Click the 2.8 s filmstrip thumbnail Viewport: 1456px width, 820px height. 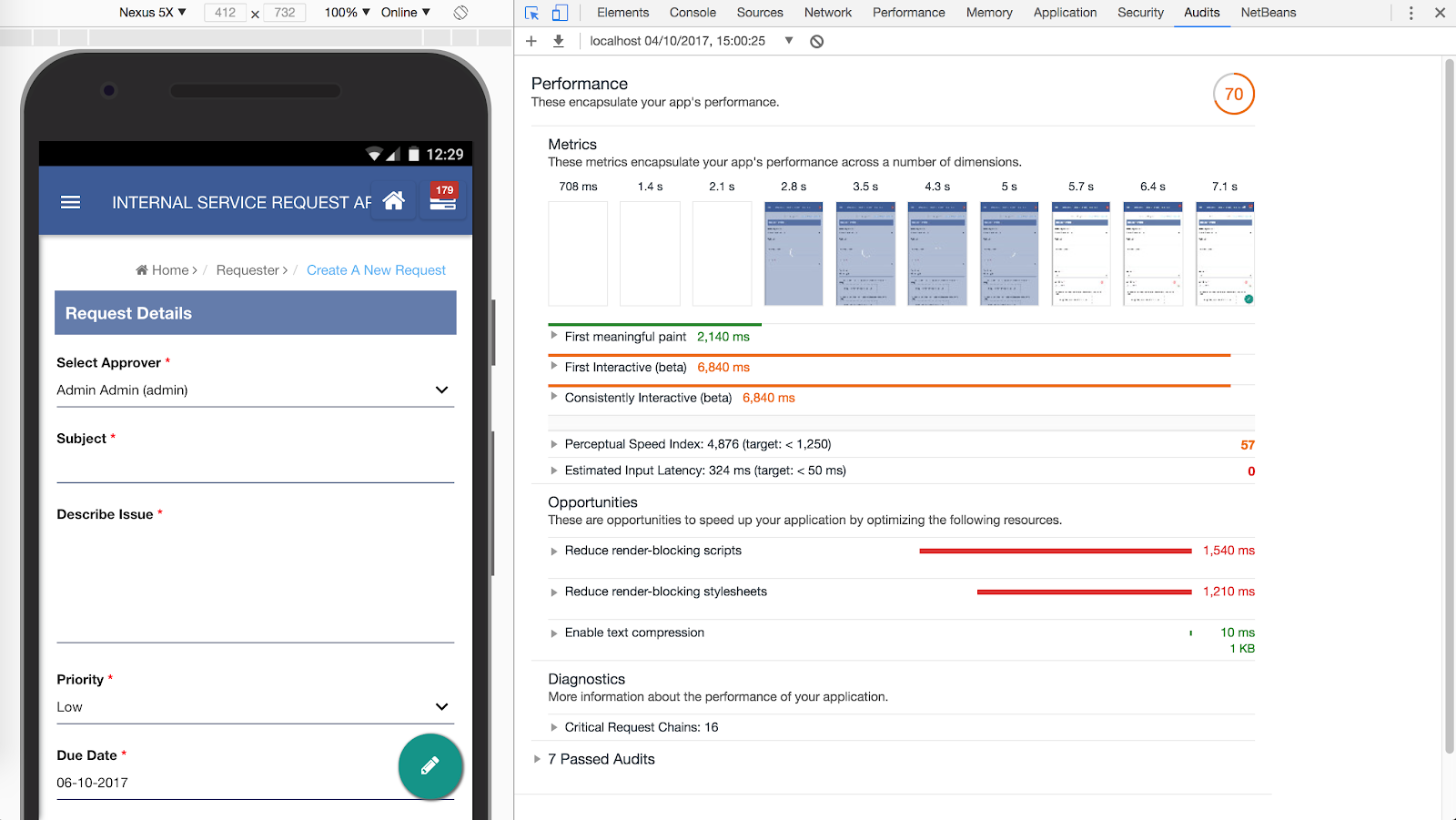(x=794, y=254)
